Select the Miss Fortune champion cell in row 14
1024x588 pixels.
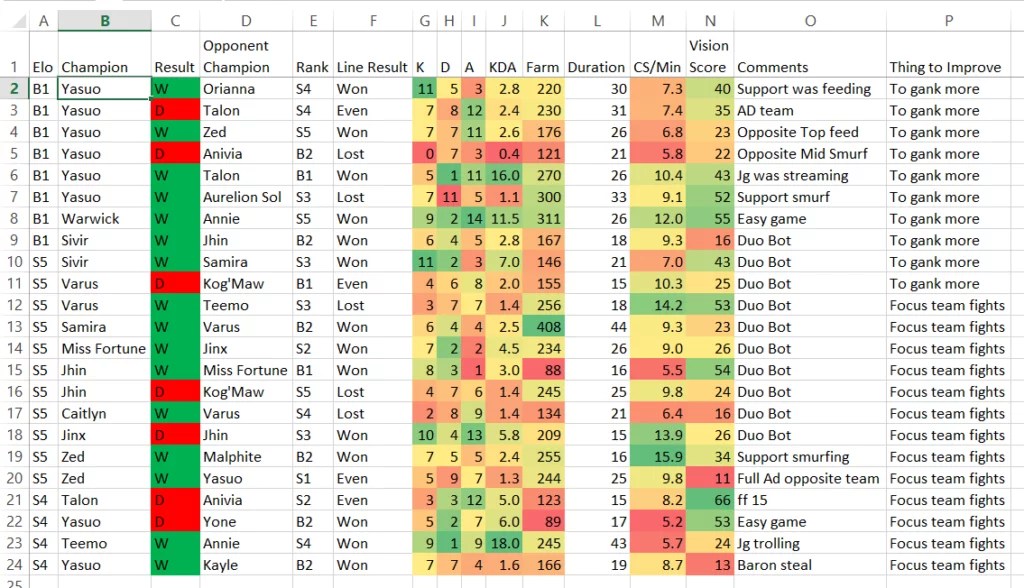click(104, 348)
